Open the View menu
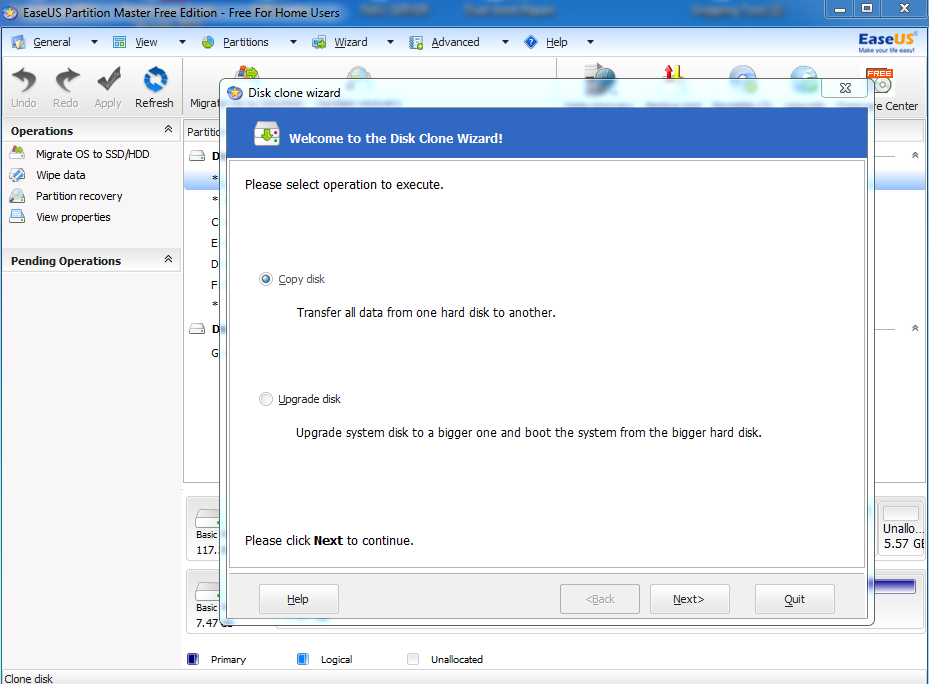The image size is (929, 684). point(146,42)
